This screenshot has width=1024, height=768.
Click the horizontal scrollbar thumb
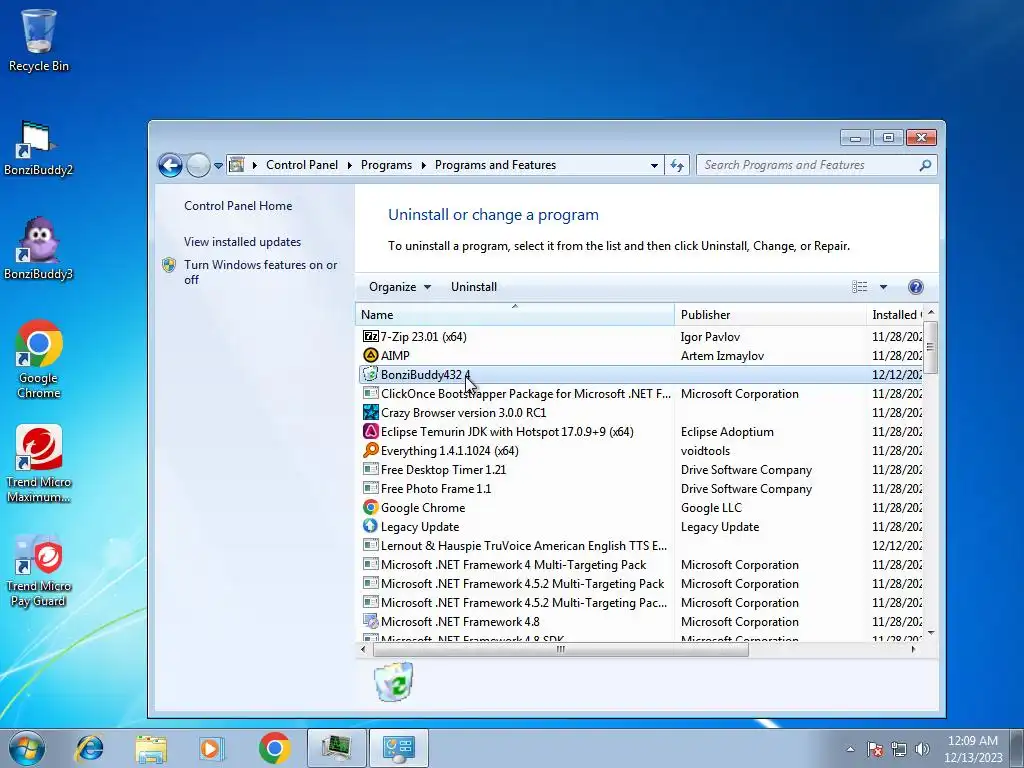(x=560, y=649)
